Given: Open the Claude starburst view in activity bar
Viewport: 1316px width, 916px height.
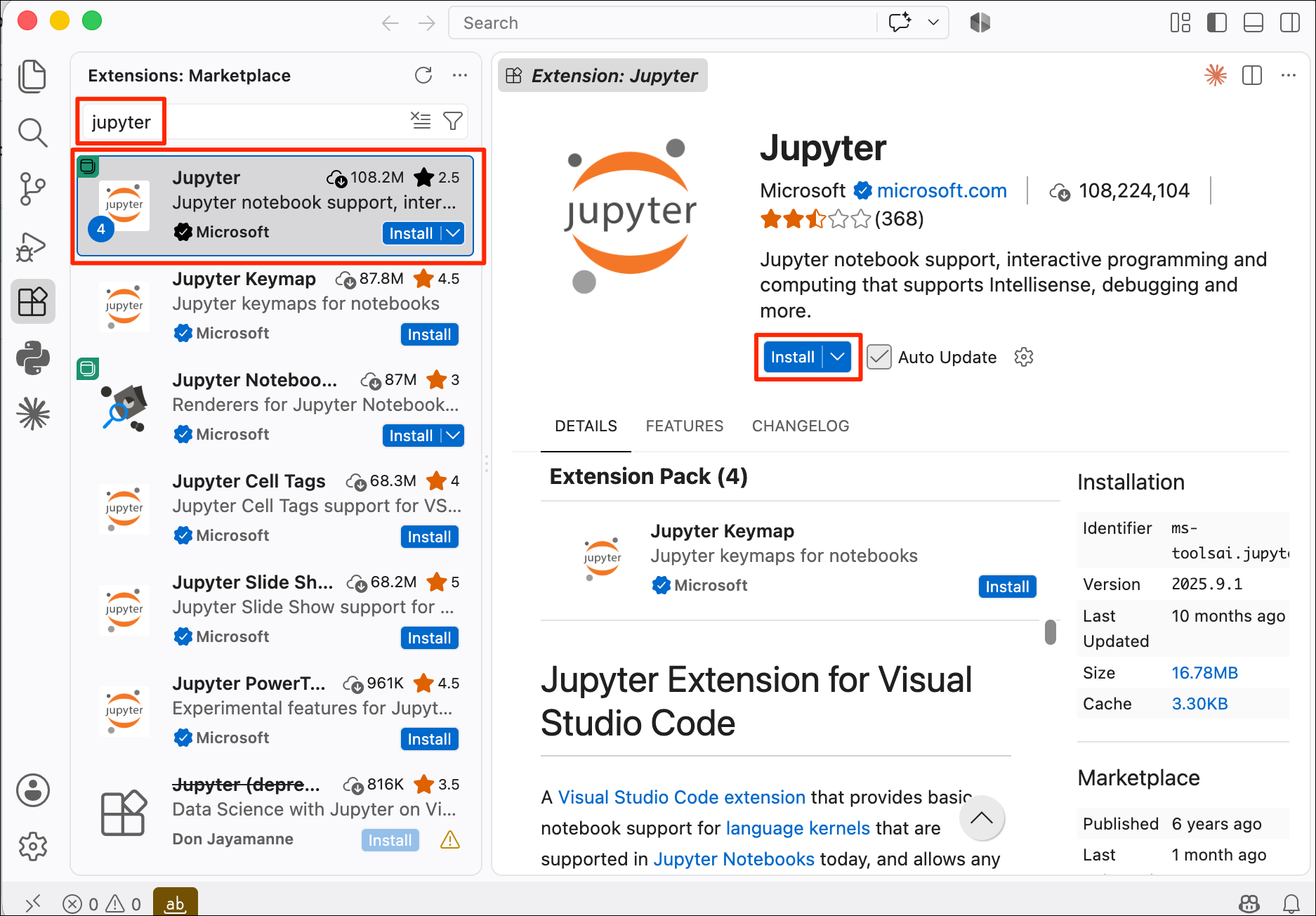Looking at the screenshot, I should coord(32,413).
